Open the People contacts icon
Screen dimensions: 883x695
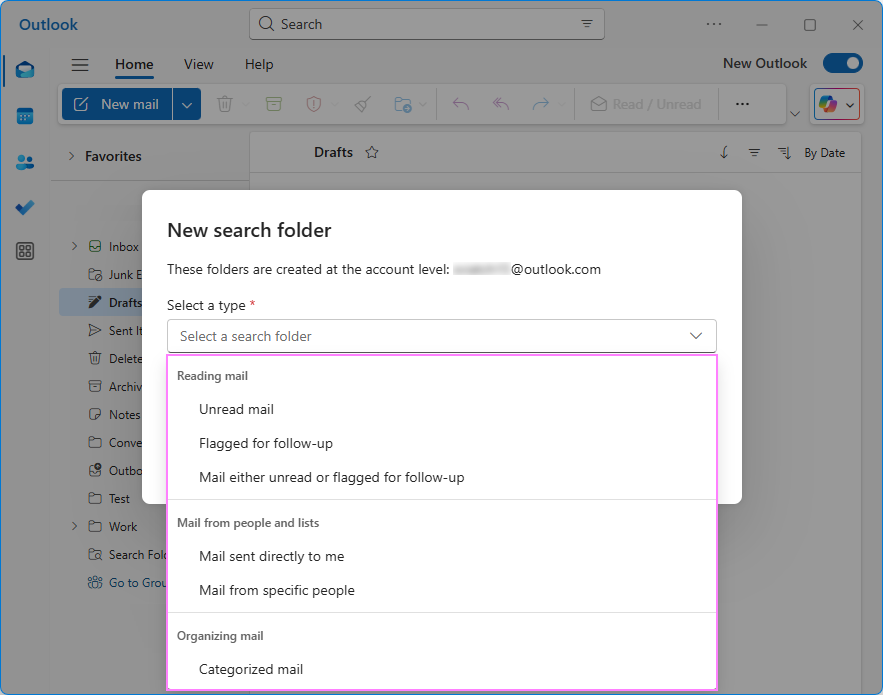click(25, 162)
